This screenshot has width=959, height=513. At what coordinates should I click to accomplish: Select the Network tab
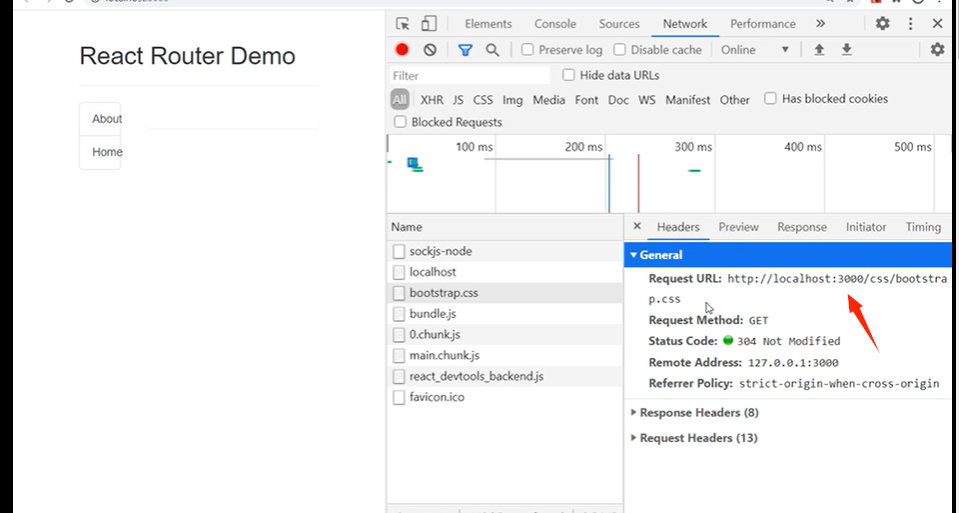coord(685,24)
